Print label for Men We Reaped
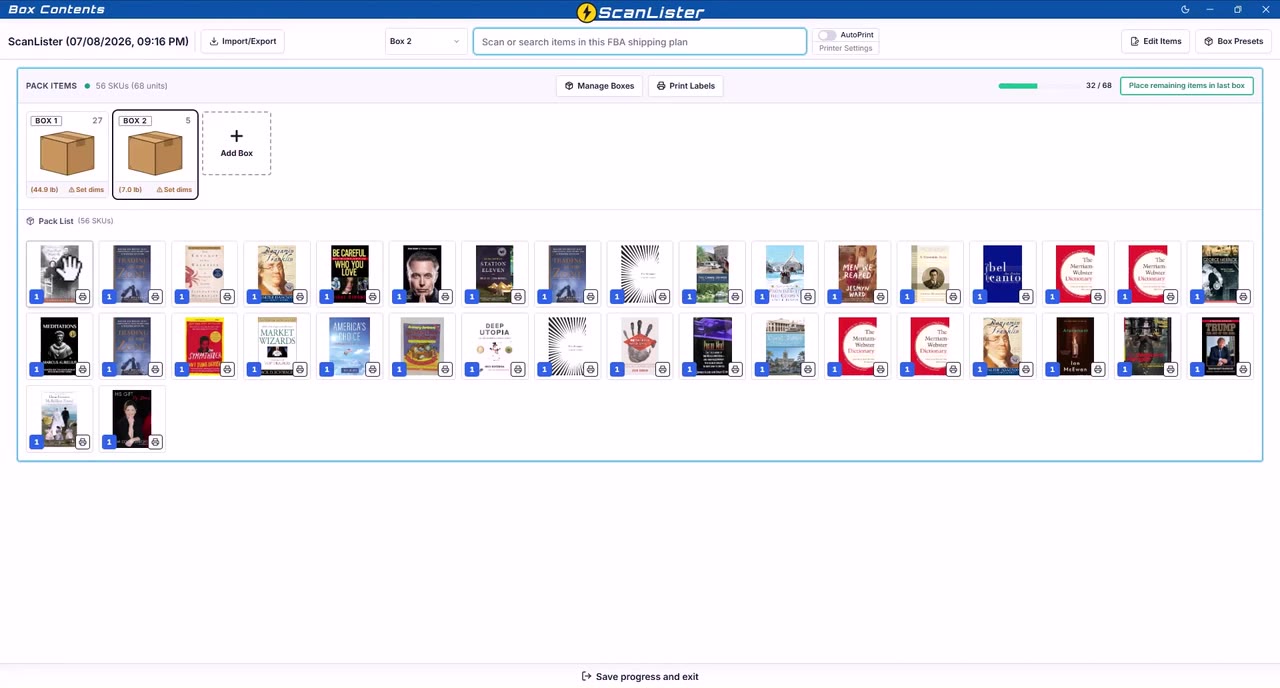Image resolution: width=1280 pixels, height=688 pixels. 881,297
